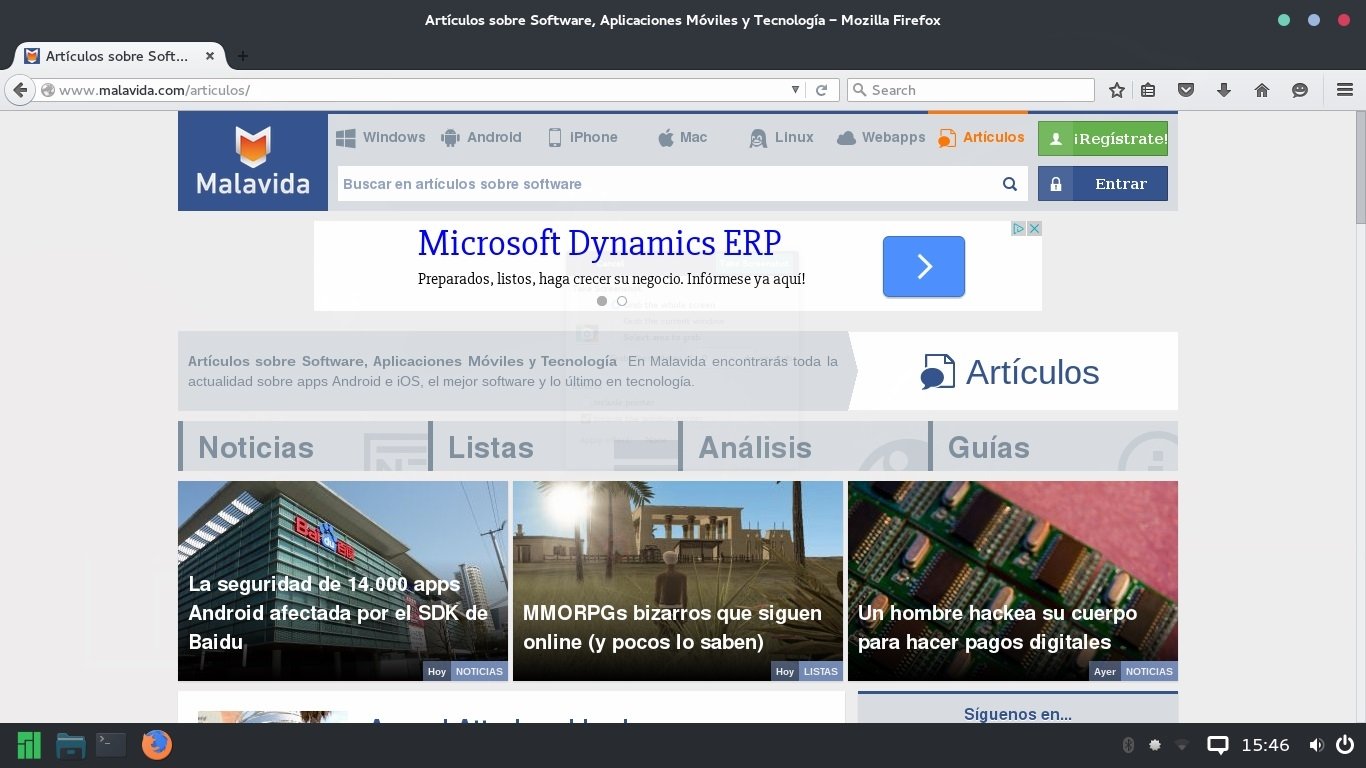Image resolution: width=1366 pixels, height=768 pixels.
Task: Open the Windows section
Action: click(381, 138)
